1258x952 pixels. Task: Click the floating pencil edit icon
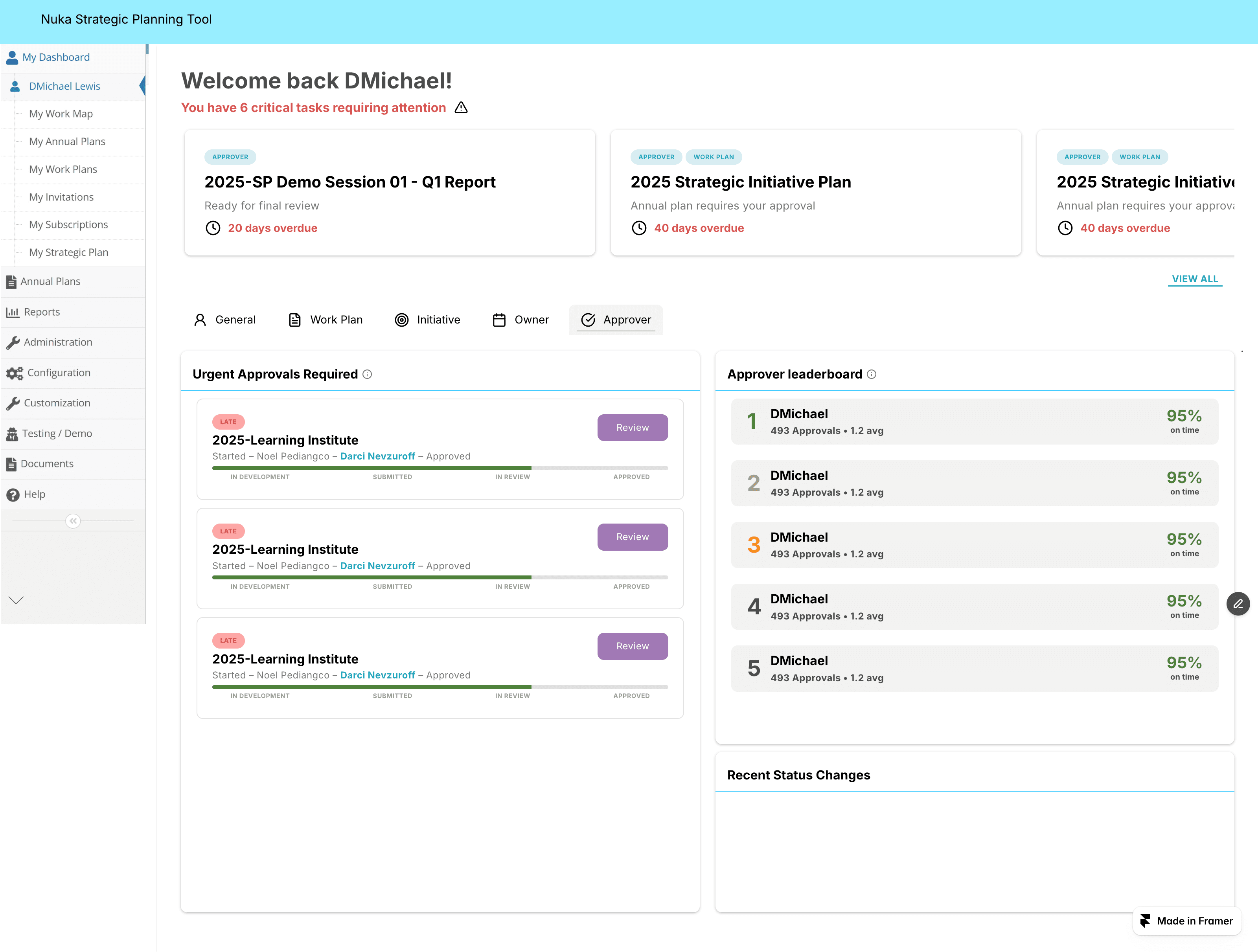(1238, 604)
